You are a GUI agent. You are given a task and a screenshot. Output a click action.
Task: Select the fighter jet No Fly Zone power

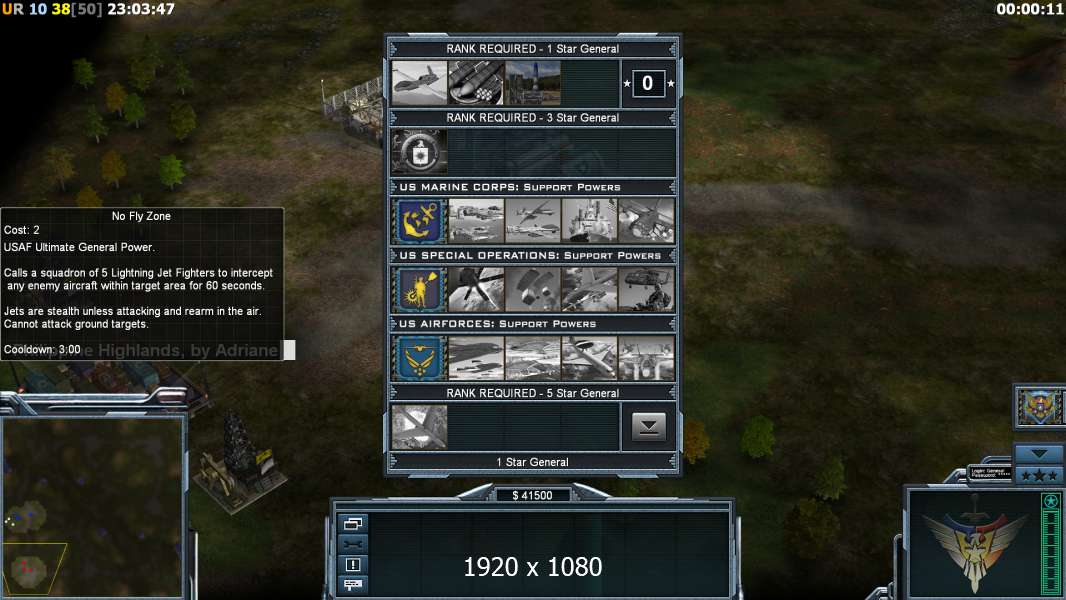coord(647,357)
